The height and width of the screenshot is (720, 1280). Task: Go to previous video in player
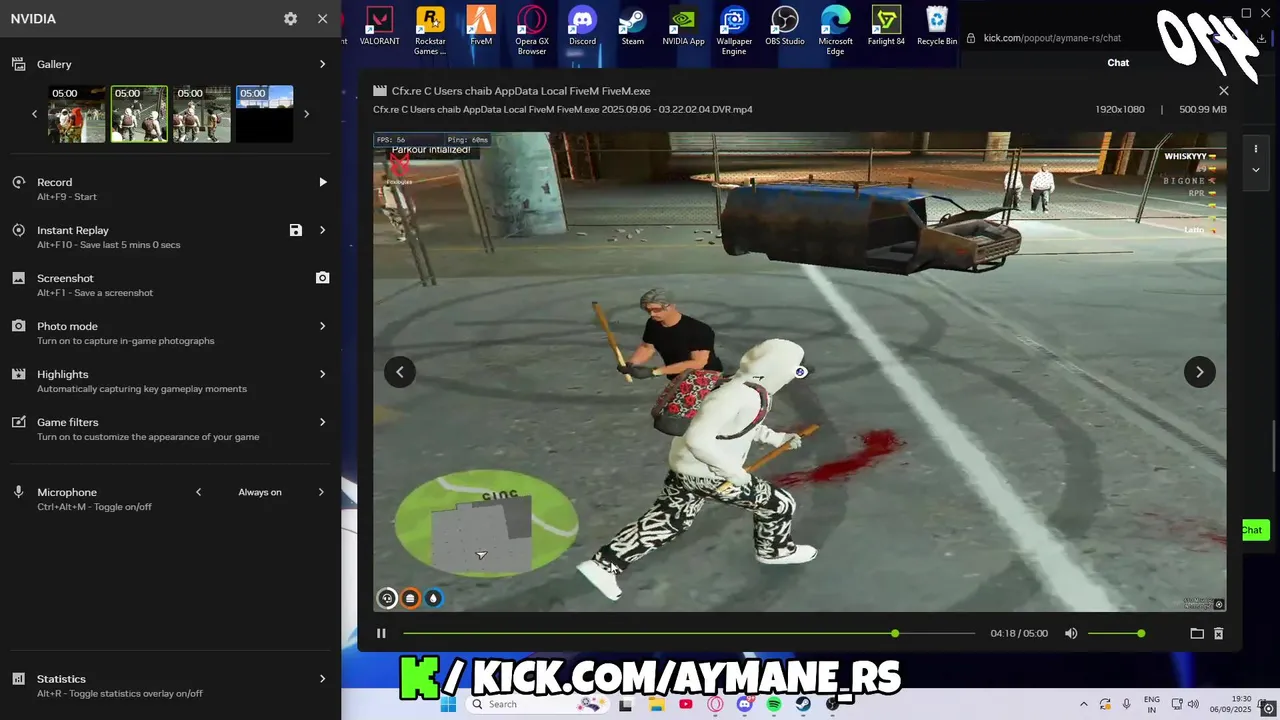tap(400, 372)
